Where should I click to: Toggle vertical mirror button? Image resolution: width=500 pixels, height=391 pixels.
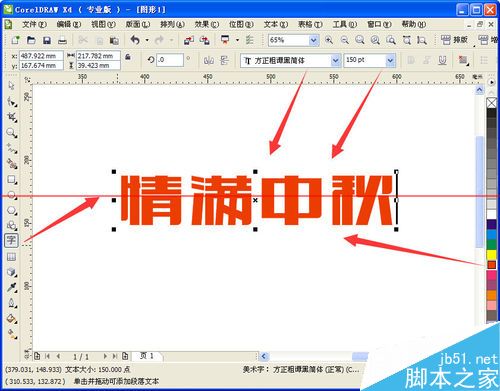[224, 60]
